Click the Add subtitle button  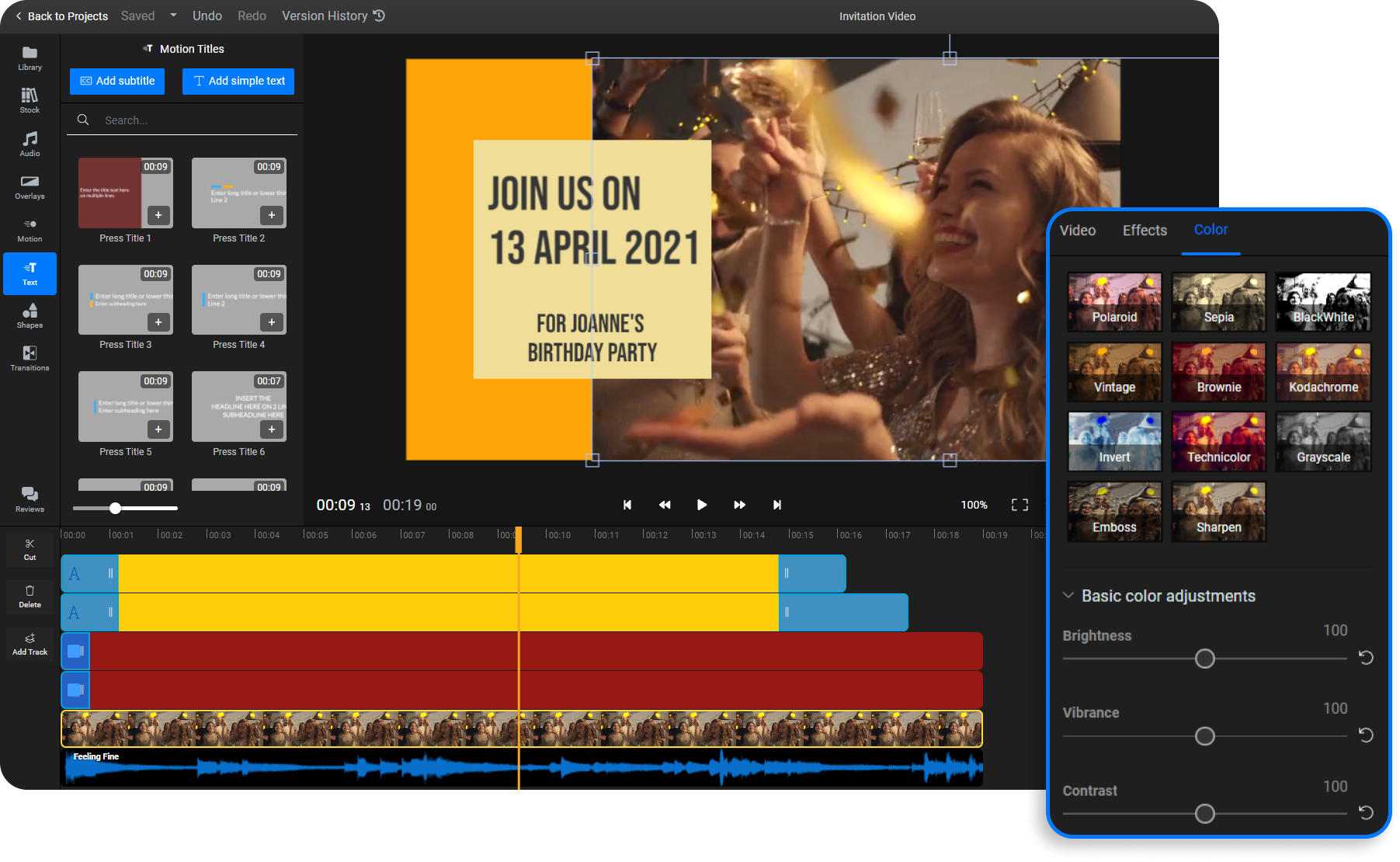pos(116,81)
